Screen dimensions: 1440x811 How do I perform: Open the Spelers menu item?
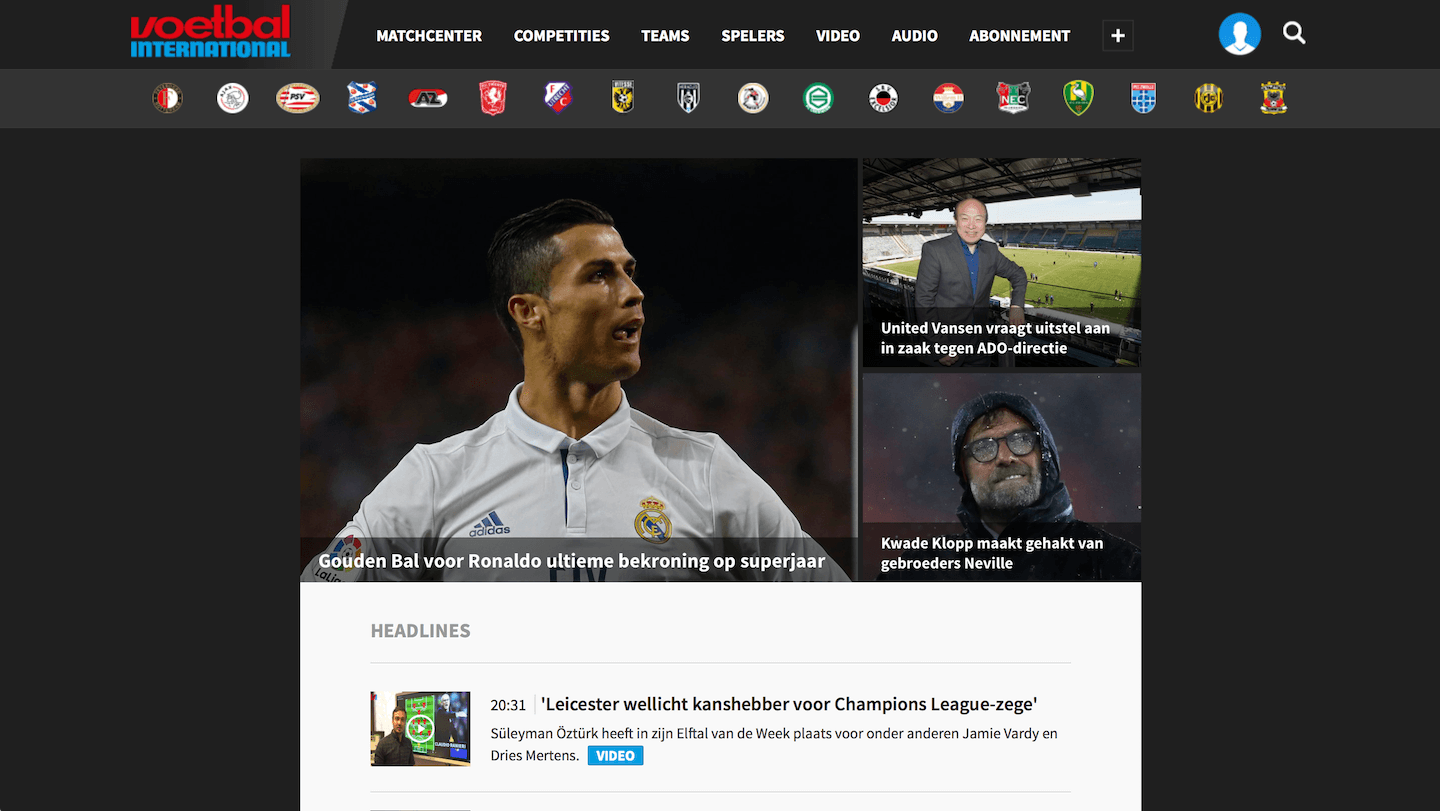(752, 36)
